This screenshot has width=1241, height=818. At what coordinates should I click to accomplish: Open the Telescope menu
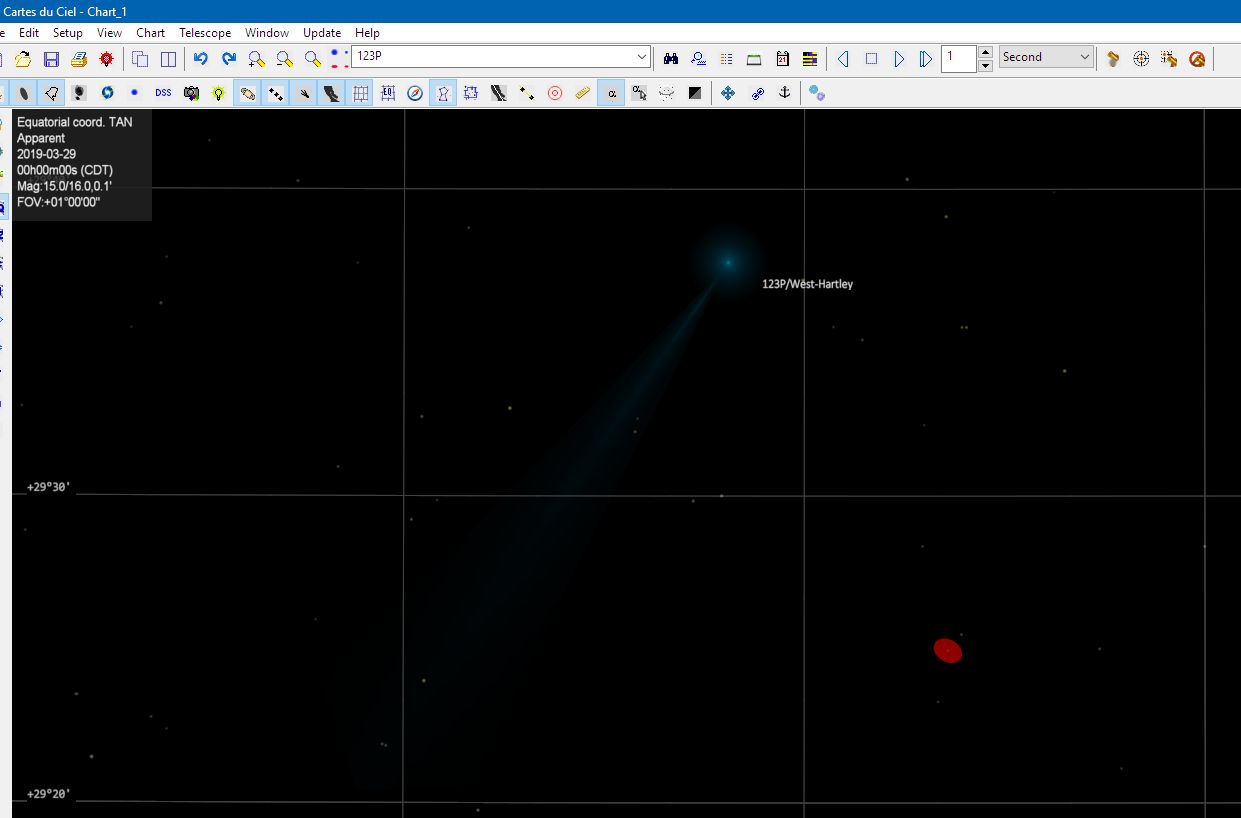(205, 33)
